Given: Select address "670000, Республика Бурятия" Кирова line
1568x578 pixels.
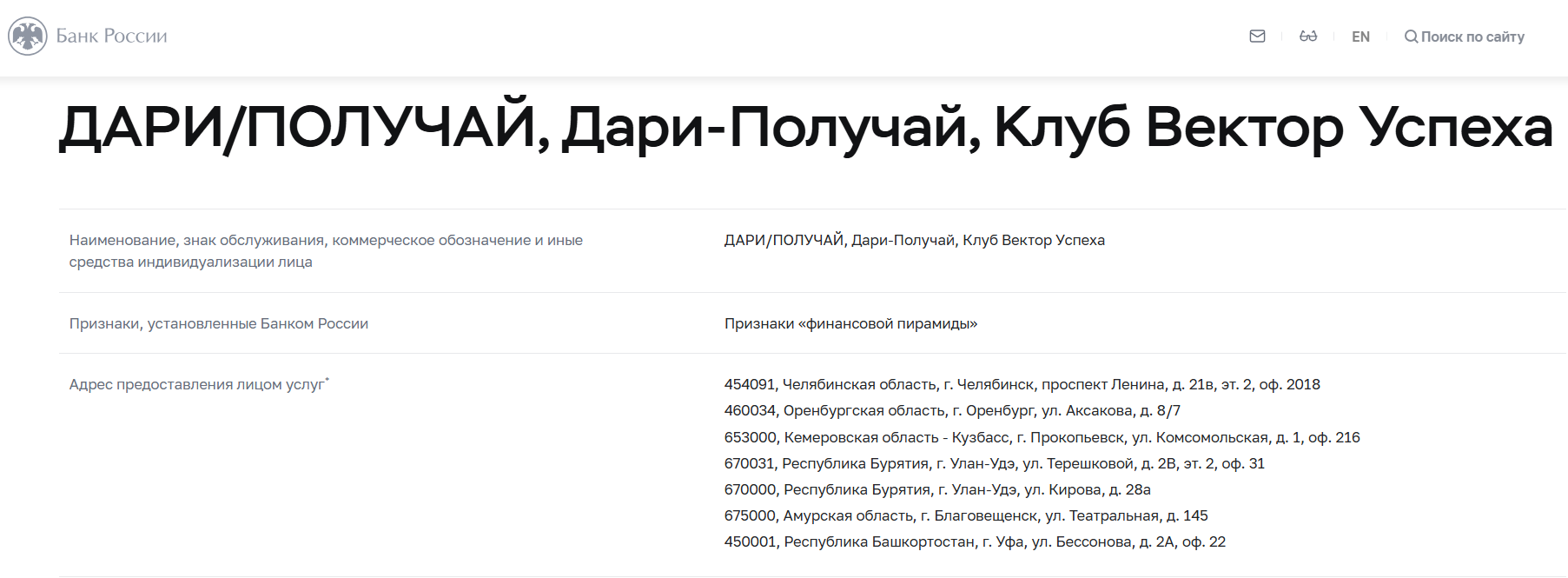Looking at the screenshot, I should (x=937, y=489).
